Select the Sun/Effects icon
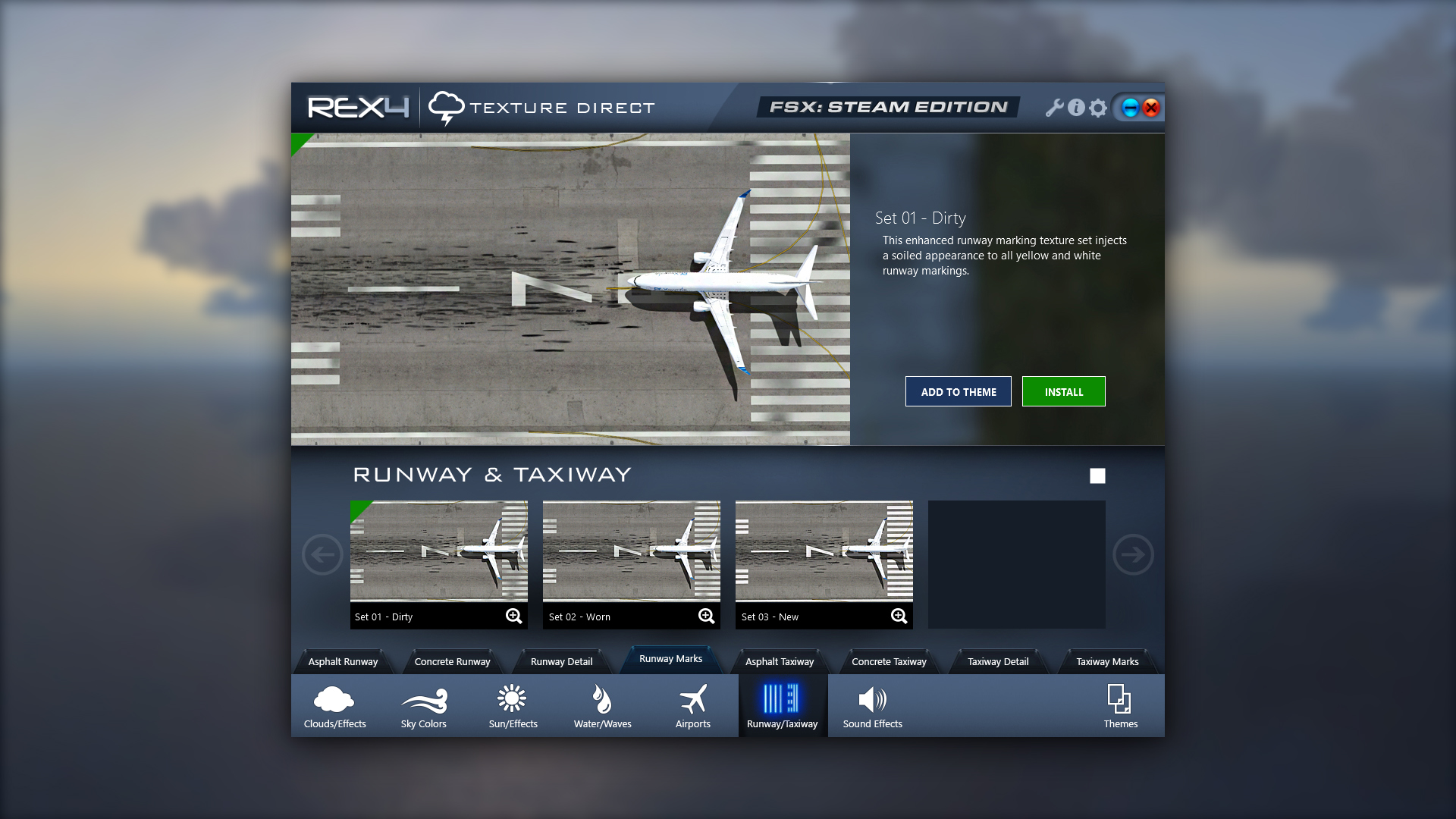Screen dimensions: 1456x819 (513, 705)
